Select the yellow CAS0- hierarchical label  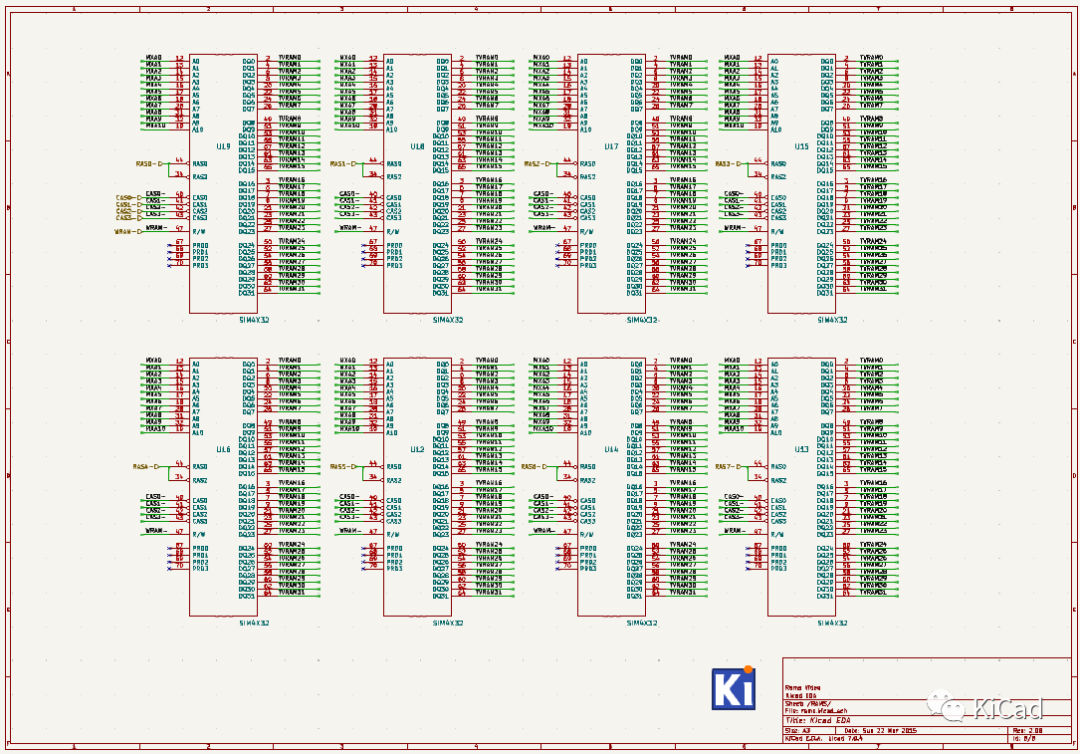128,198
